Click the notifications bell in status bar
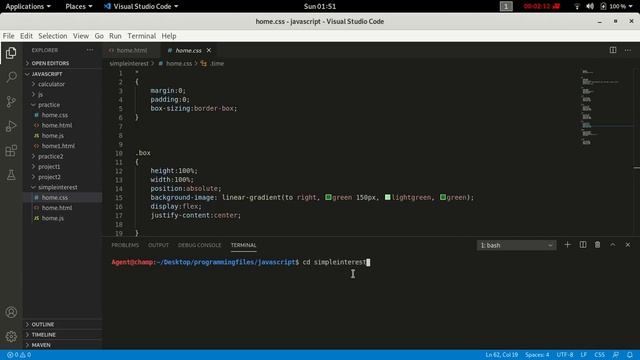640x360 pixels. (630, 355)
